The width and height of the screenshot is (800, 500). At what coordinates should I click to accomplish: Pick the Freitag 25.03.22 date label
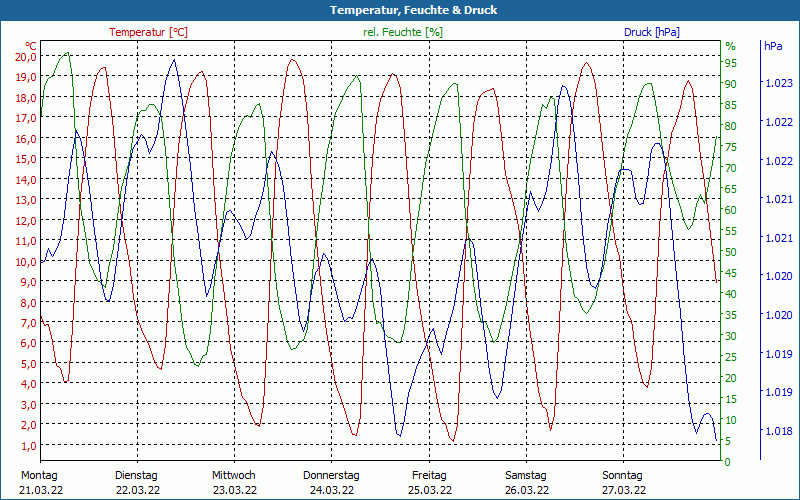[428, 482]
